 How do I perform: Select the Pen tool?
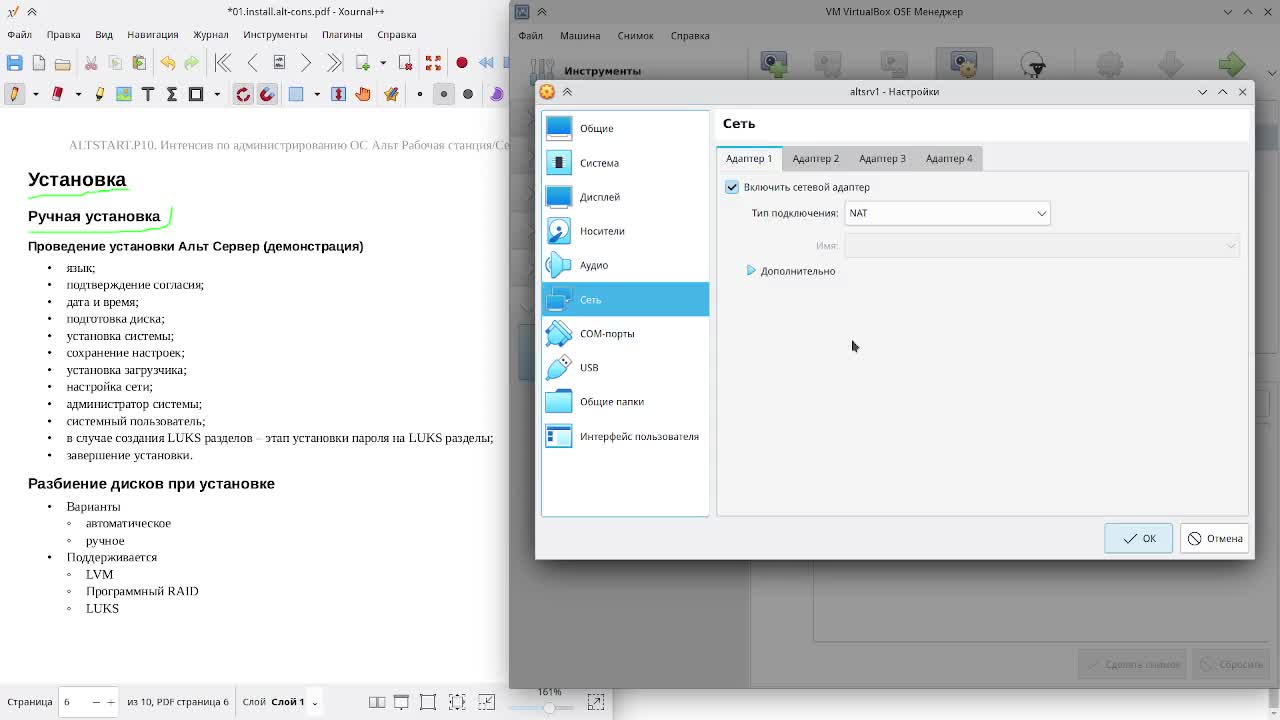pos(14,94)
